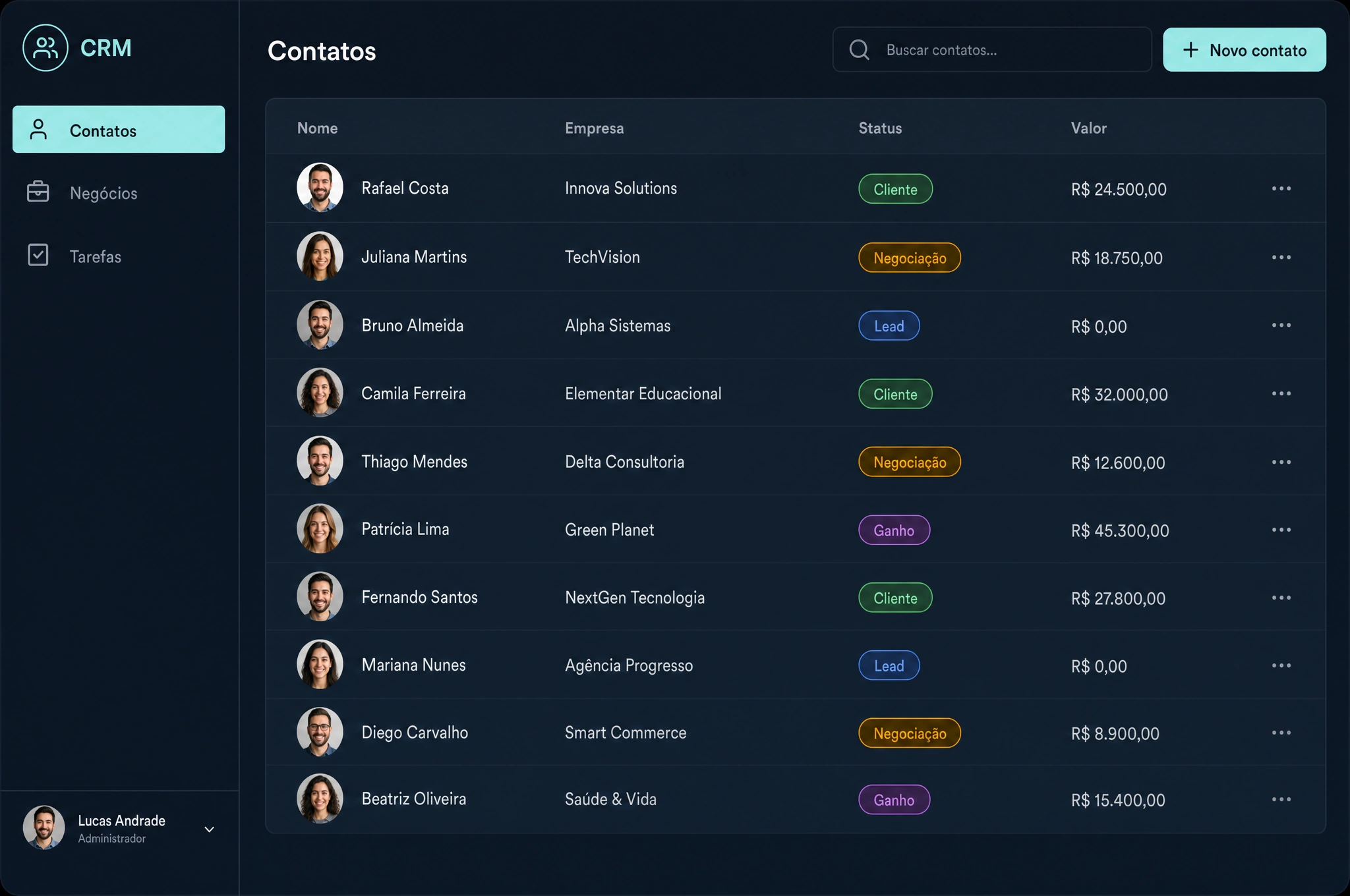Select the company Saúde & Vida
Screen dimensions: 1350x896
[610, 799]
